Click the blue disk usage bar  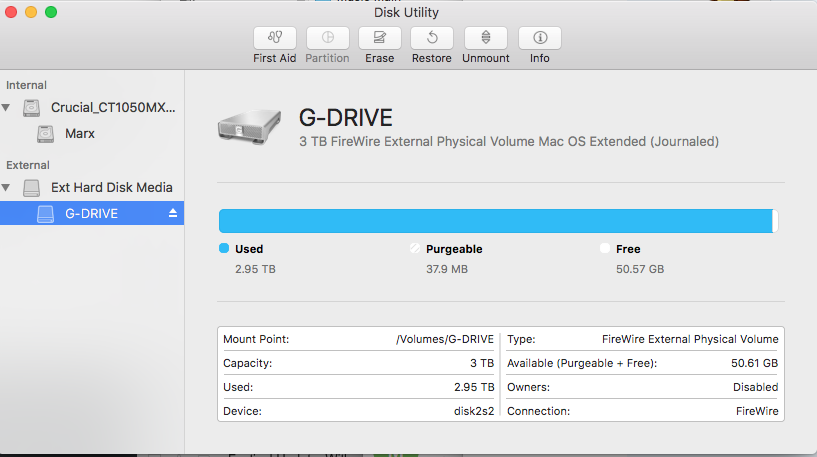(496, 221)
